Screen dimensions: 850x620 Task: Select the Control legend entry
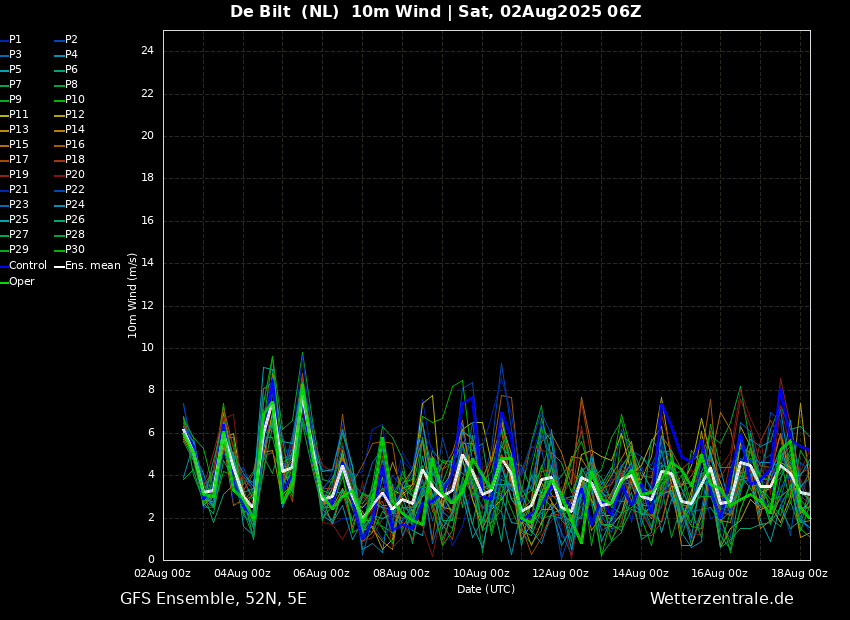(x=27, y=266)
